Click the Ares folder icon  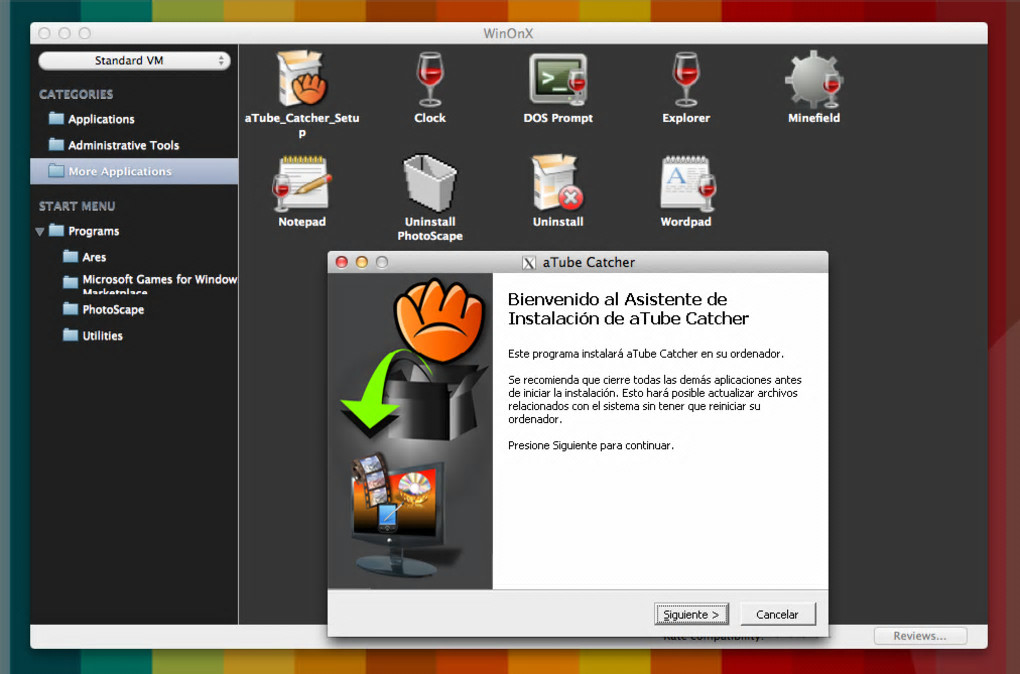[70, 256]
